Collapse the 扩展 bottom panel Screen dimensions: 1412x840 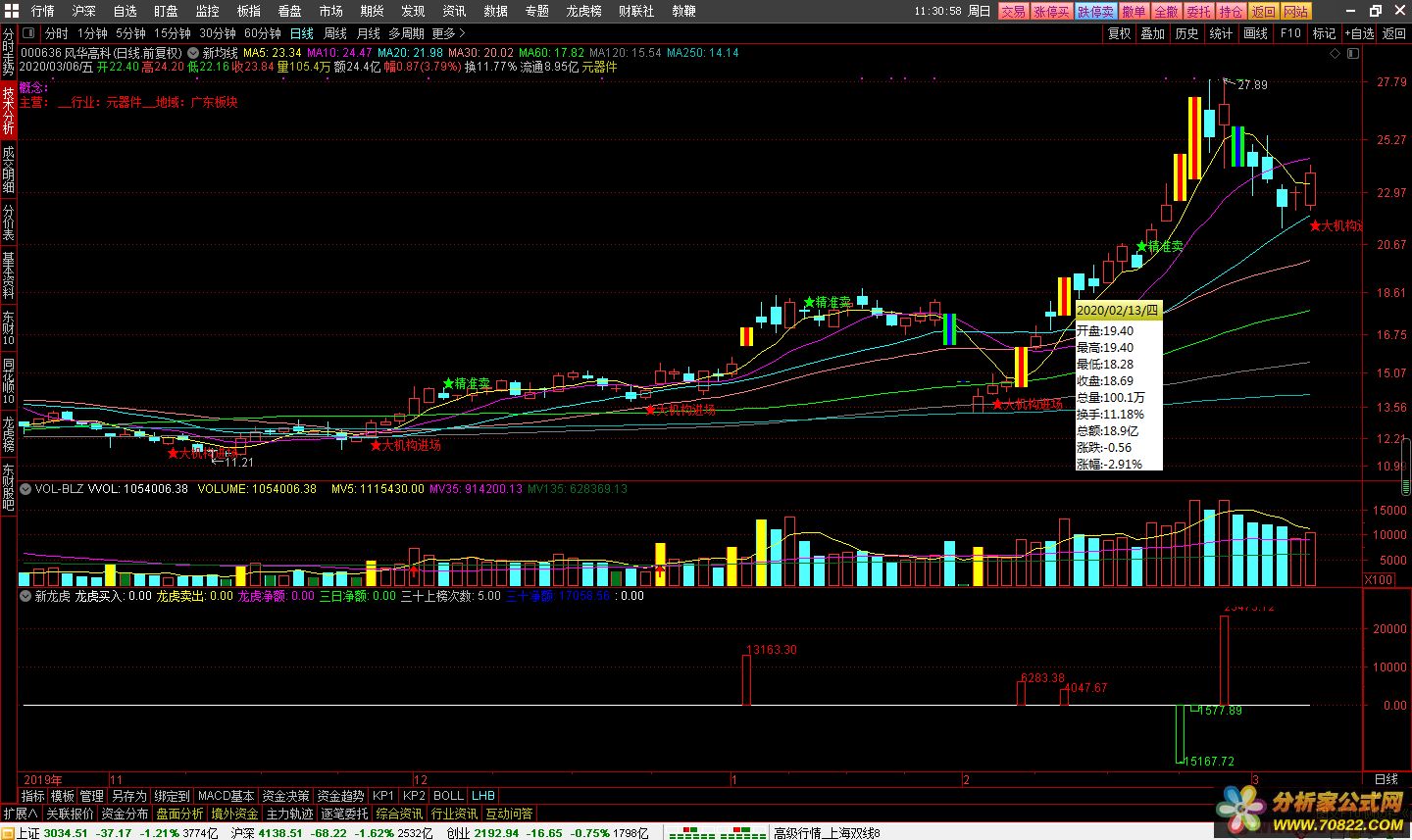coord(21,814)
